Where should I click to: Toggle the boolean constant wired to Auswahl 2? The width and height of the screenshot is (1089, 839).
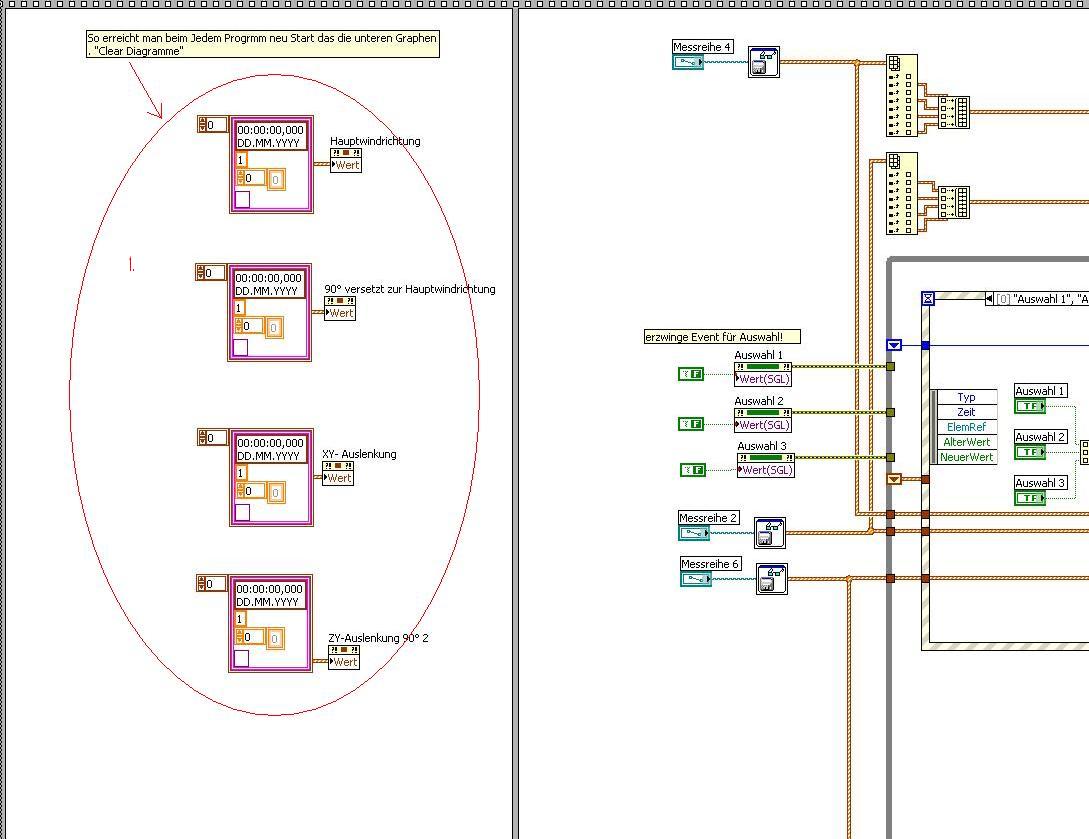pyautogui.click(x=691, y=424)
